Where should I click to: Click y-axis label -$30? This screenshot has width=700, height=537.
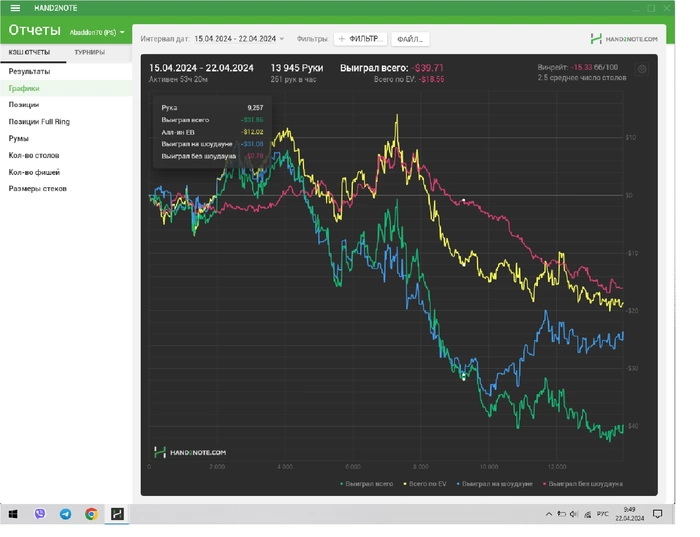click(632, 368)
